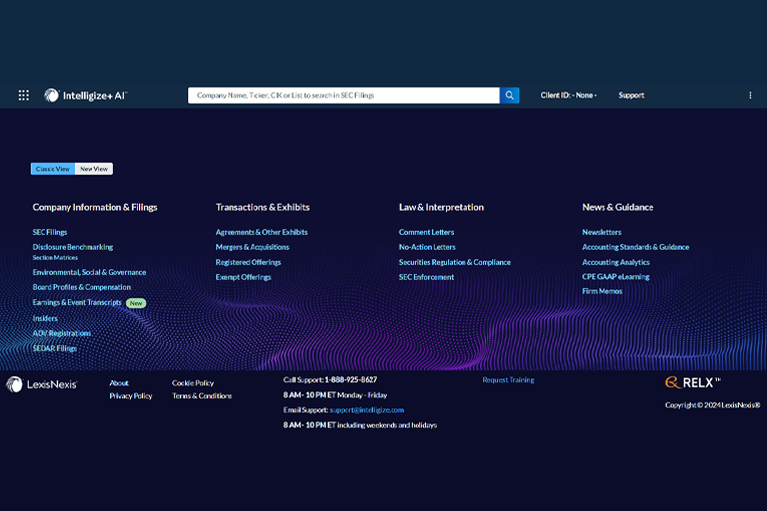This screenshot has width=767, height=511.
Task: Open Disclosure Benchmarking
Action: tap(73, 247)
